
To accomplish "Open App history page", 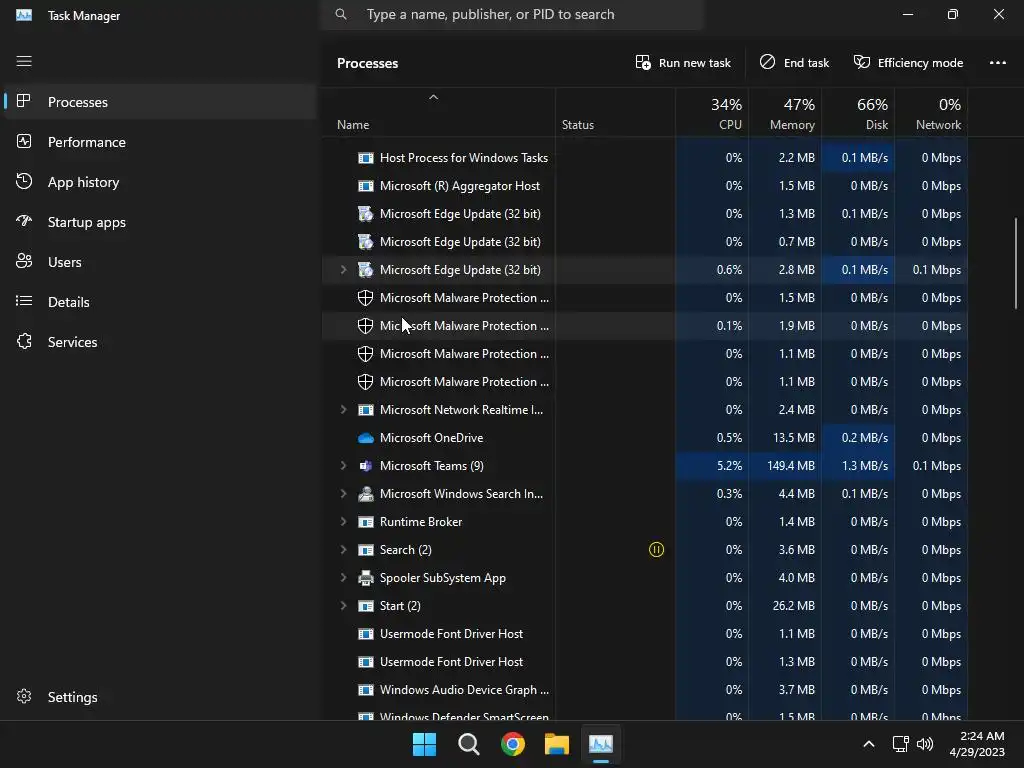I will [x=159, y=182].
